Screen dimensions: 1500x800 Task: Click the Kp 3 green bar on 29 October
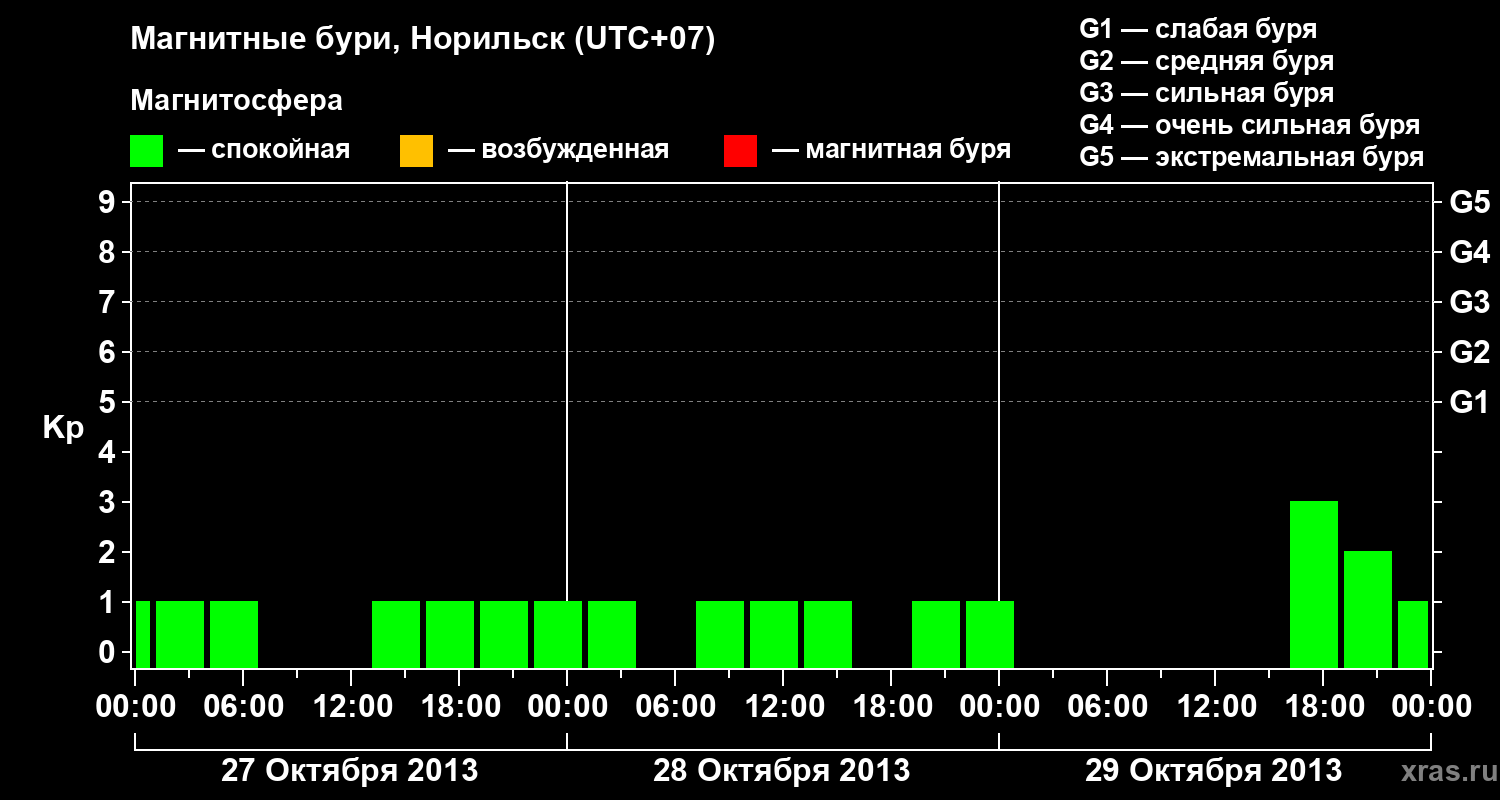pos(1314,584)
